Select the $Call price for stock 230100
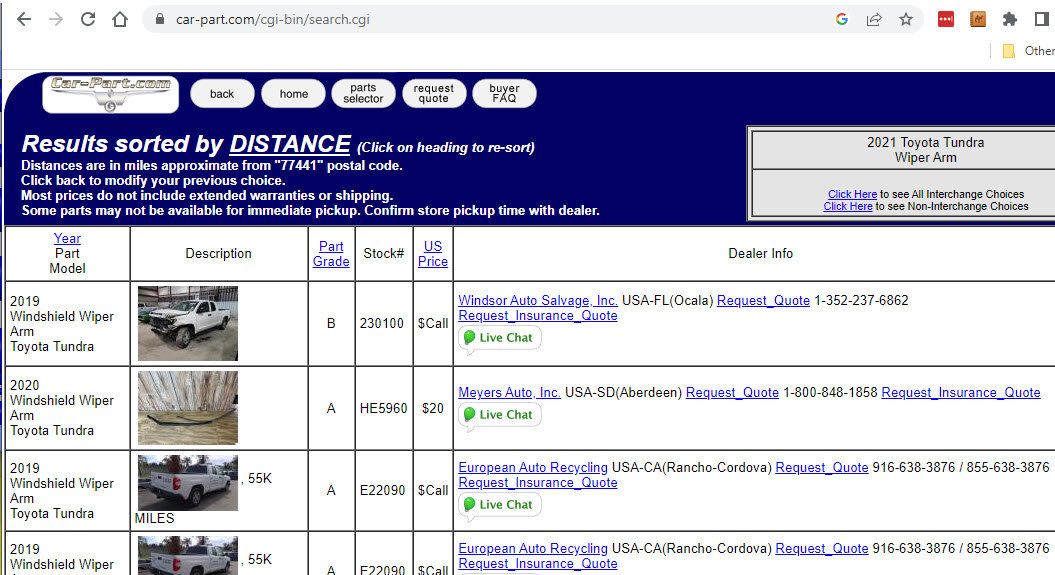 click(x=433, y=323)
